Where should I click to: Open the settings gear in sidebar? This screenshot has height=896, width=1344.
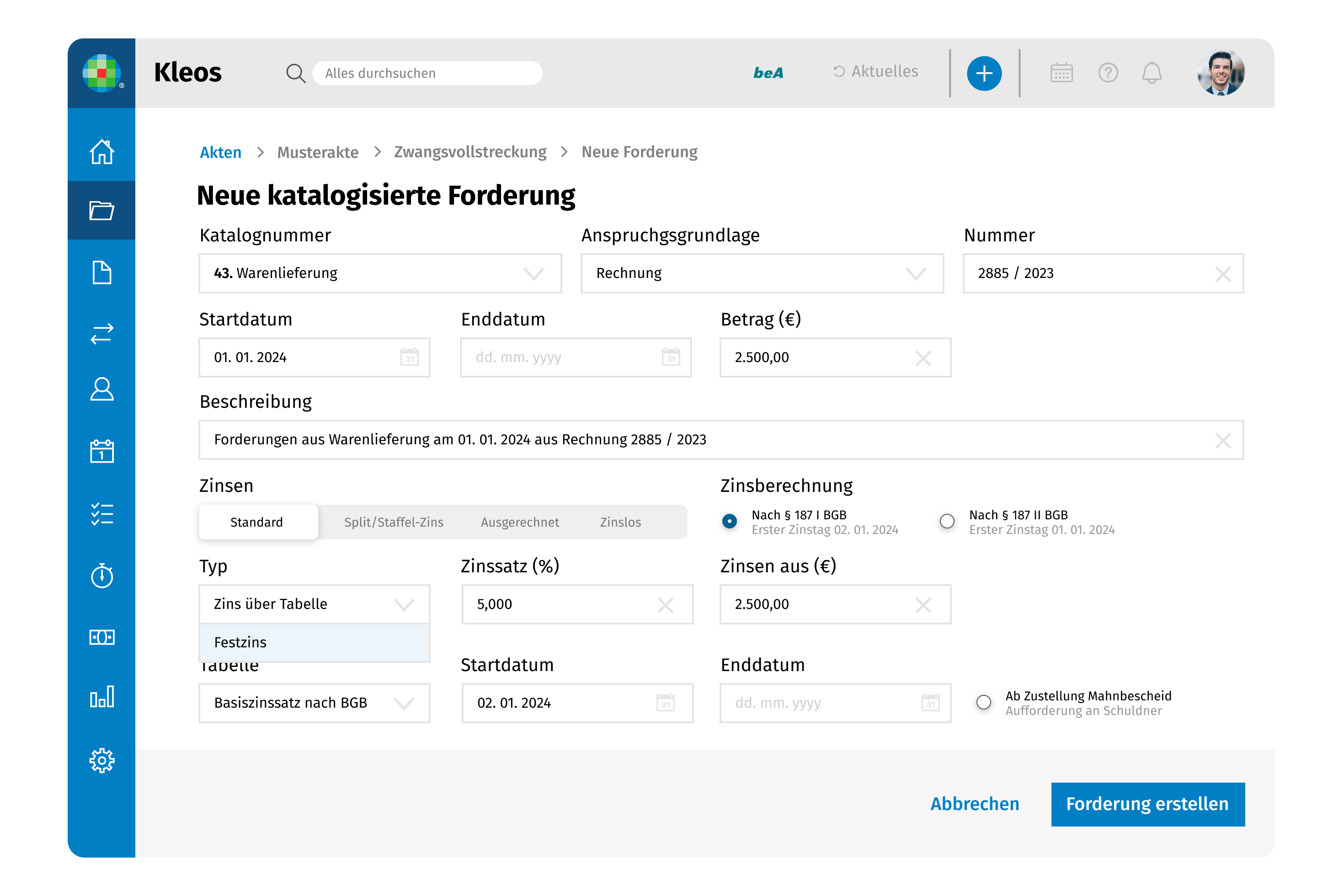[x=101, y=761]
